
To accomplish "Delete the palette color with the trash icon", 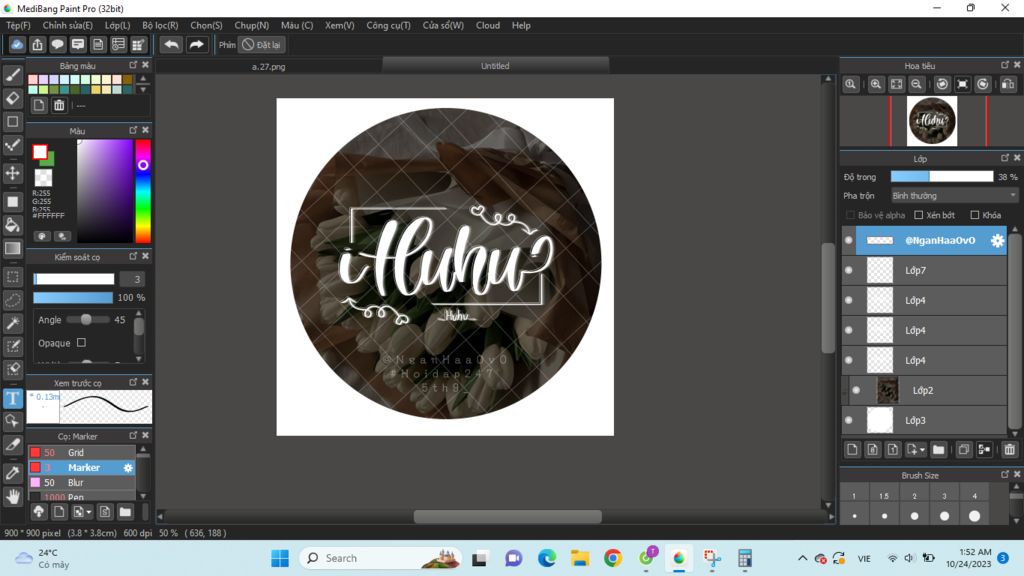I will 59,105.
